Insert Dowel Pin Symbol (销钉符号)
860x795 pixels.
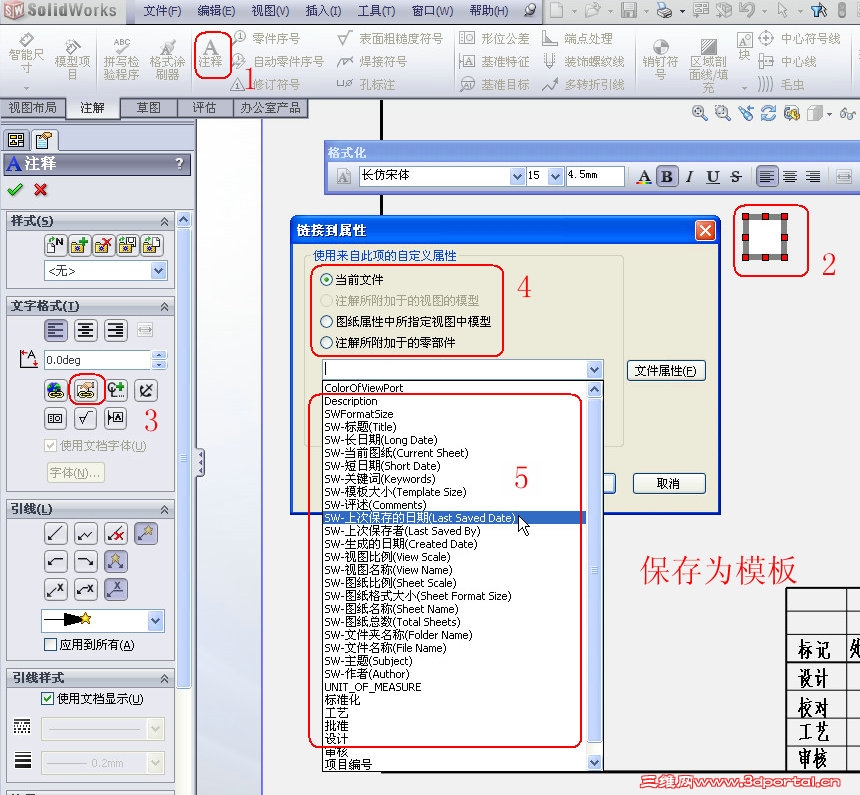[660, 59]
